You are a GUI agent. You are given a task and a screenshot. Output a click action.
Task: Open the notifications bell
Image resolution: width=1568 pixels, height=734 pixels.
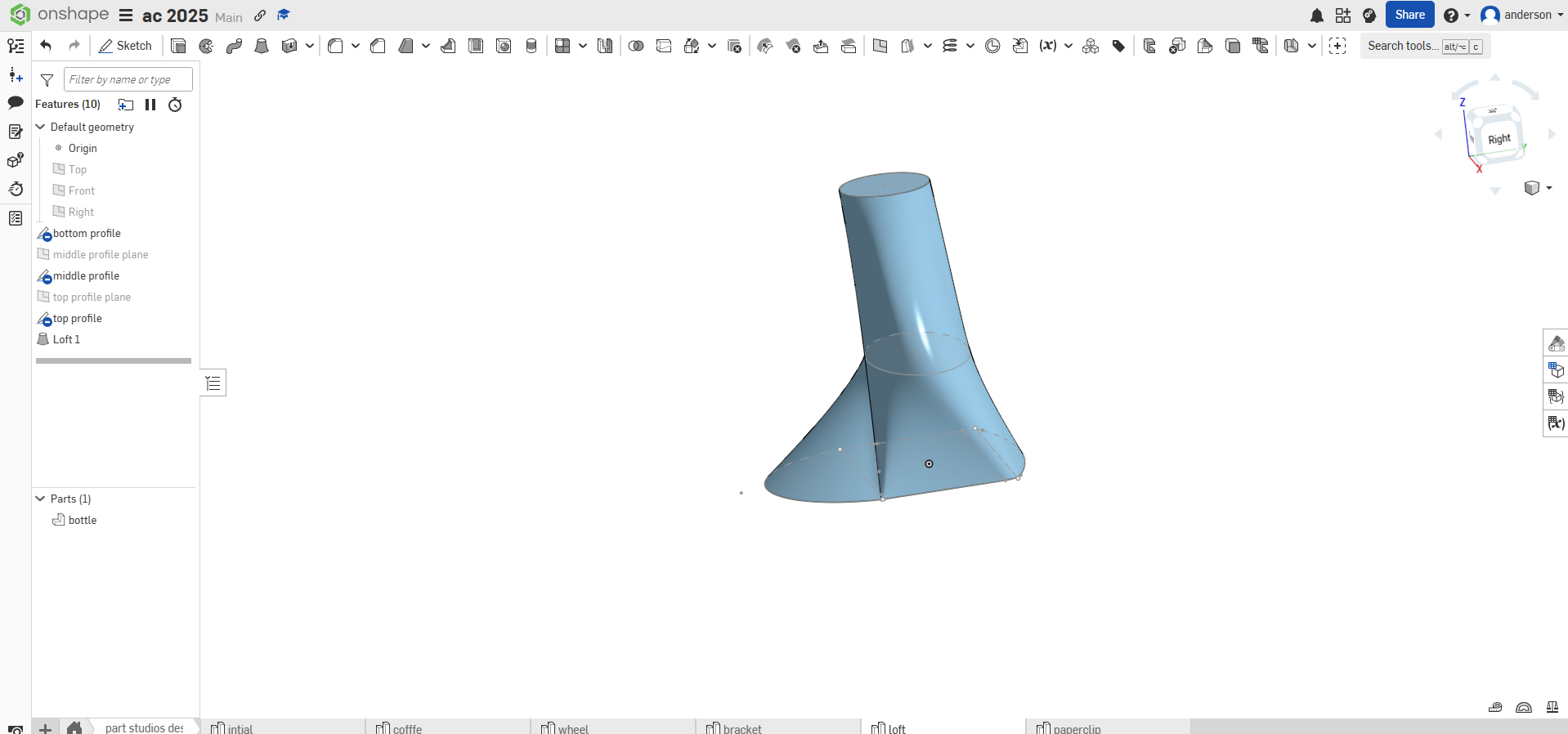point(1316,16)
